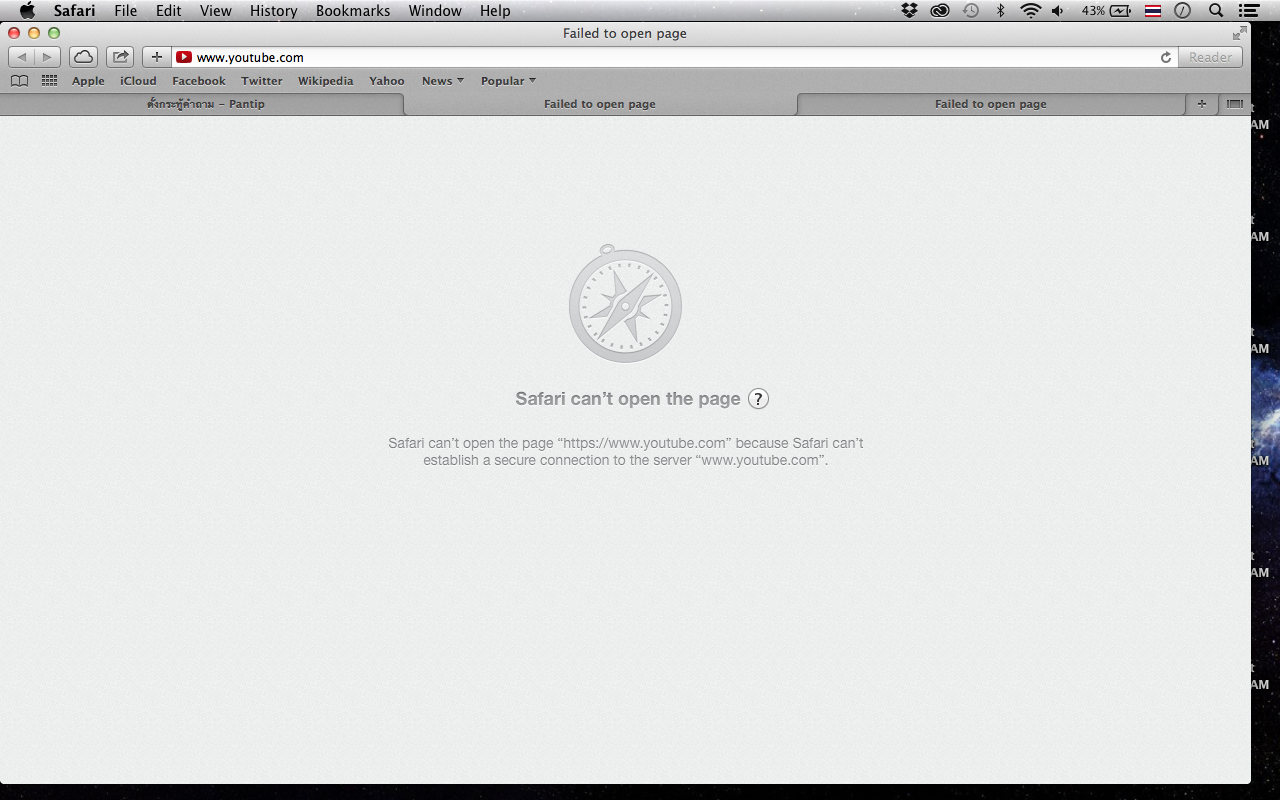1280x800 pixels.
Task: Open Bluetooth status menu
Action: tap(1000, 11)
